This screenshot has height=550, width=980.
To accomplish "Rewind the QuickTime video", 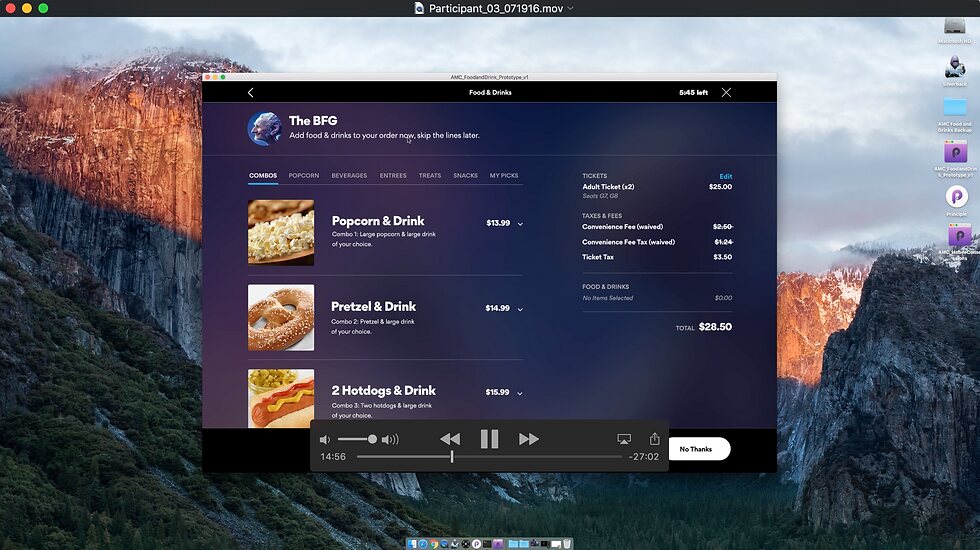I will tap(450, 439).
